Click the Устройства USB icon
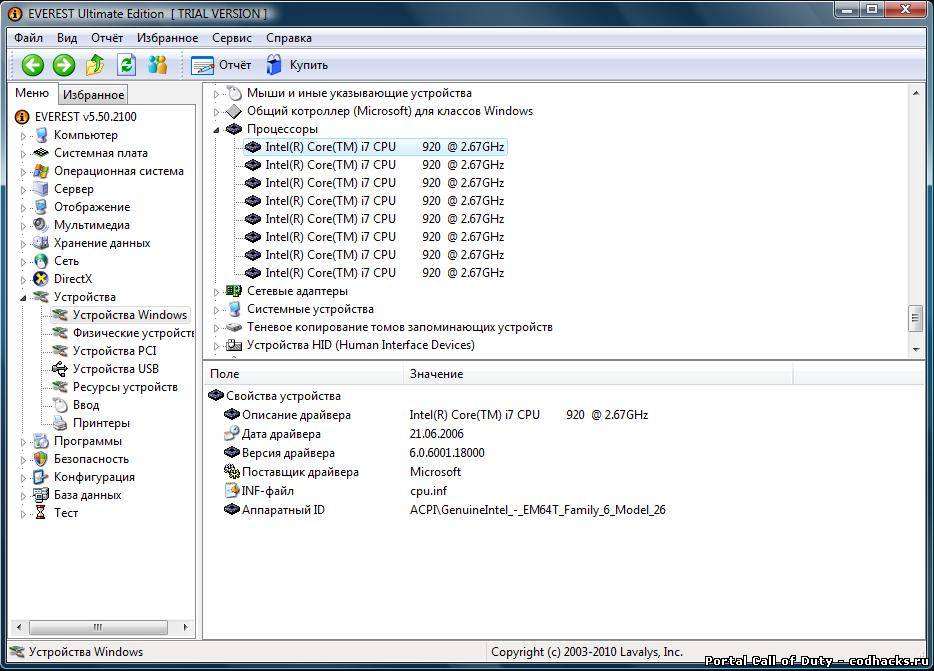 (60, 369)
